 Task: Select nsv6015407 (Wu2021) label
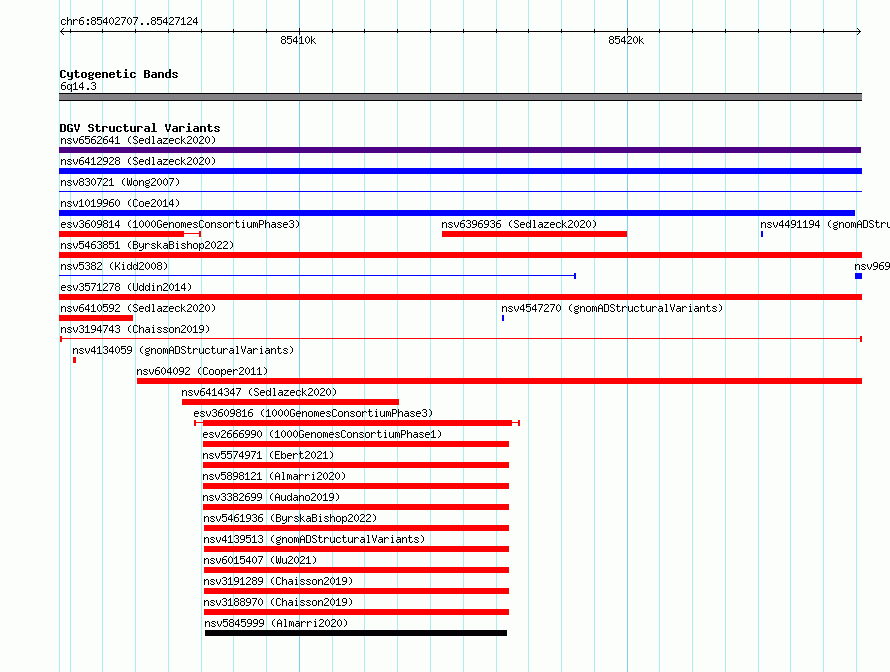point(260,560)
